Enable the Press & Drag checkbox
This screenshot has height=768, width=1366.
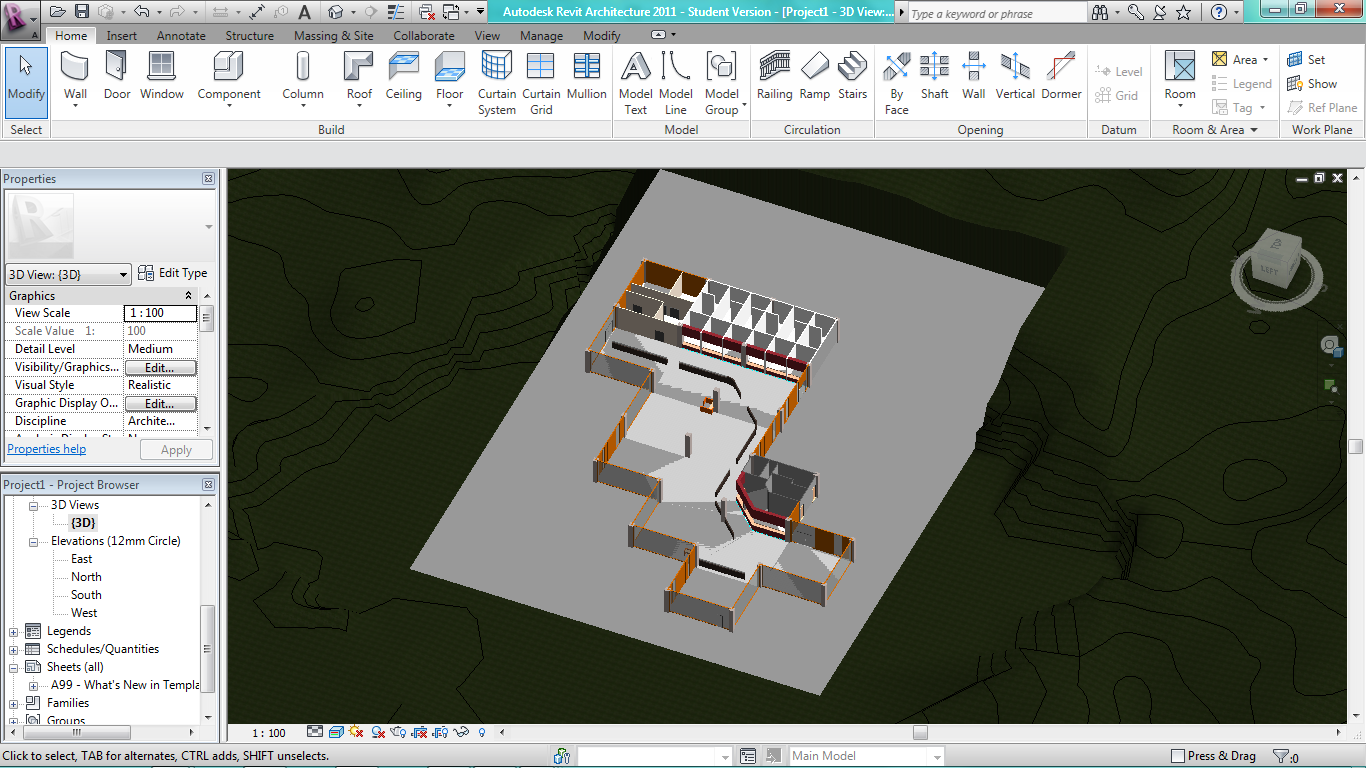[x=1178, y=757]
